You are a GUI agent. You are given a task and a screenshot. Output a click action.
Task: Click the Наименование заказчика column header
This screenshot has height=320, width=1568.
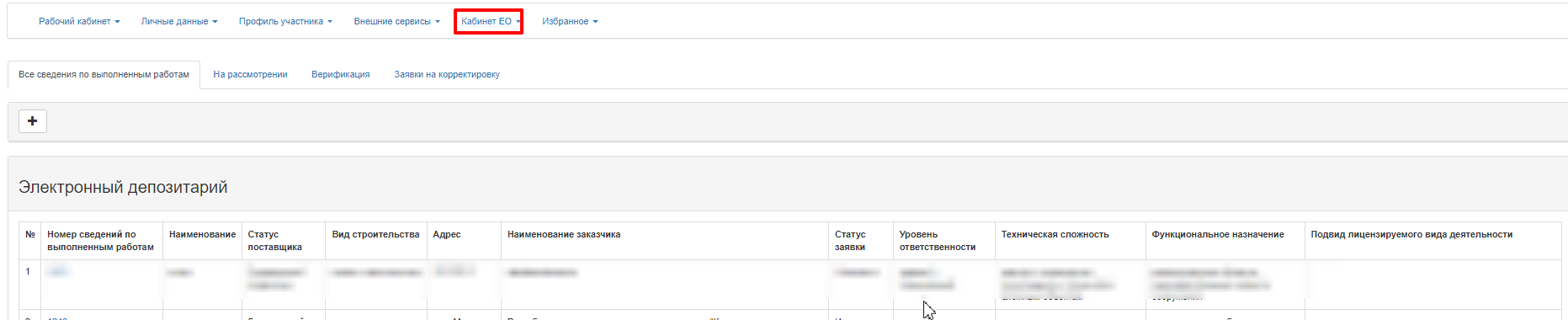pyautogui.click(x=564, y=235)
